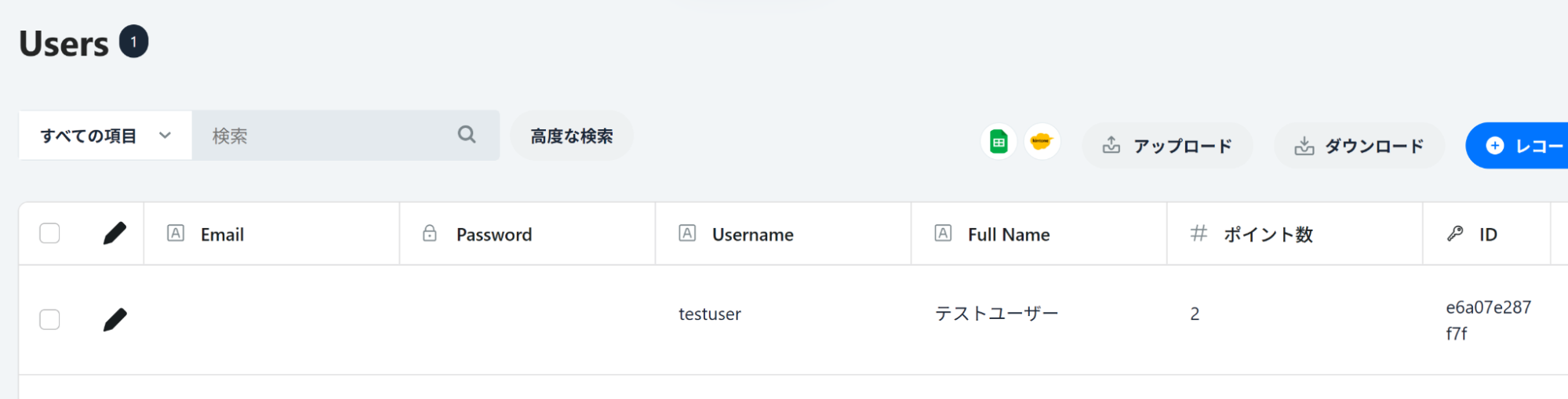1568x399 pixels.
Task: Click the lock icon in the Password column
Action: coord(430,234)
